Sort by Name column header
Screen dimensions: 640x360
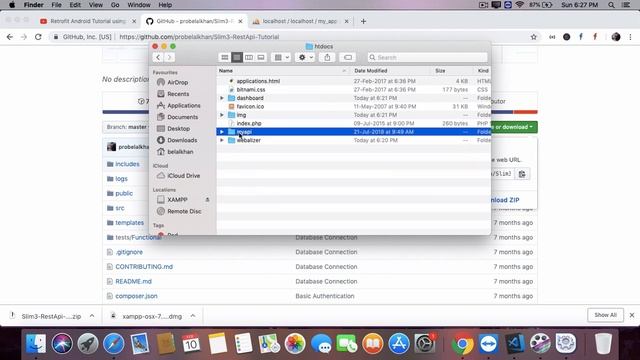283,71
